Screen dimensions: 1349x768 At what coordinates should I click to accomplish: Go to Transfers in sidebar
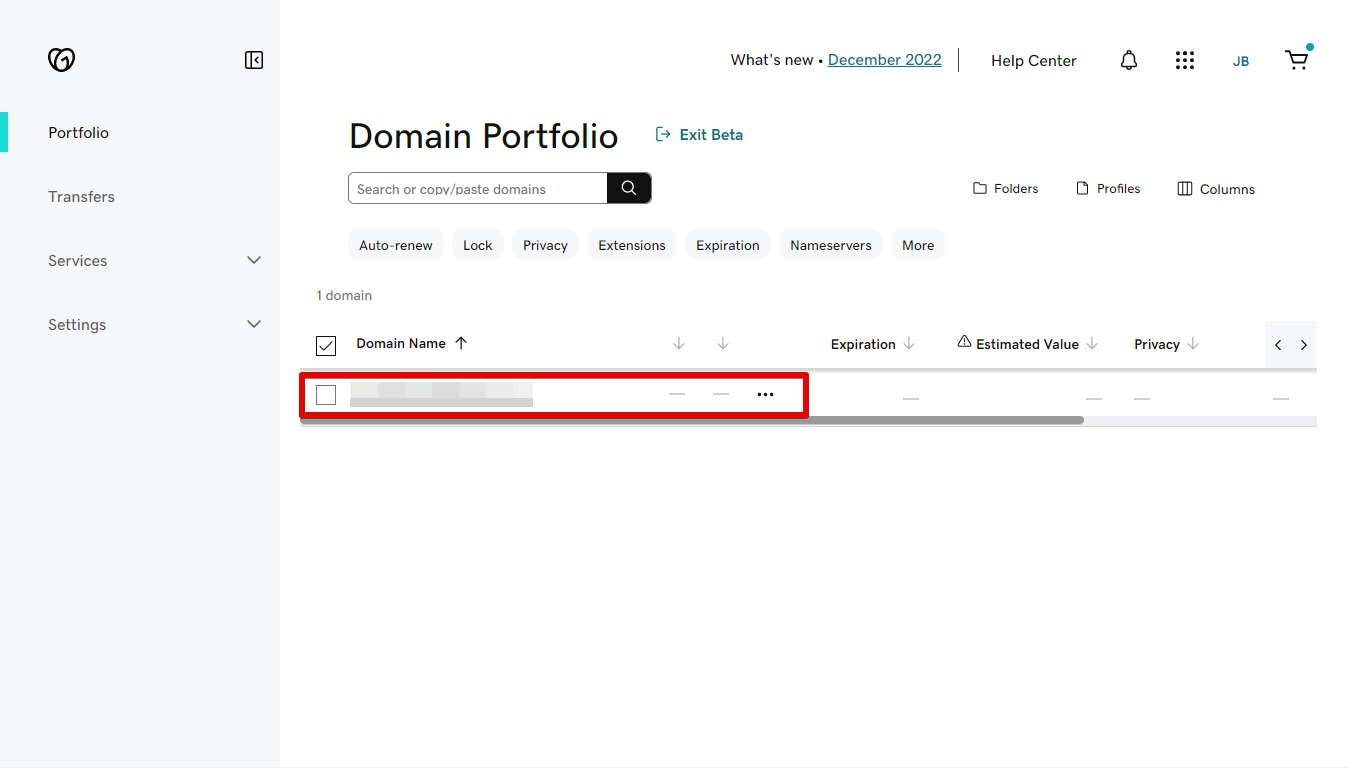tap(82, 197)
